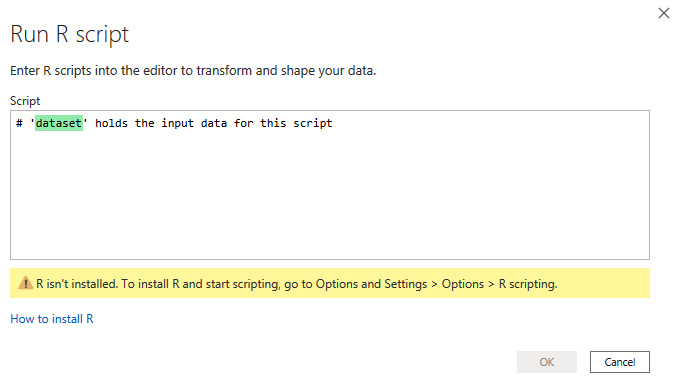Click the empty right side of yellow banner
The image size is (680, 379).
pyautogui.click(x=603, y=283)
